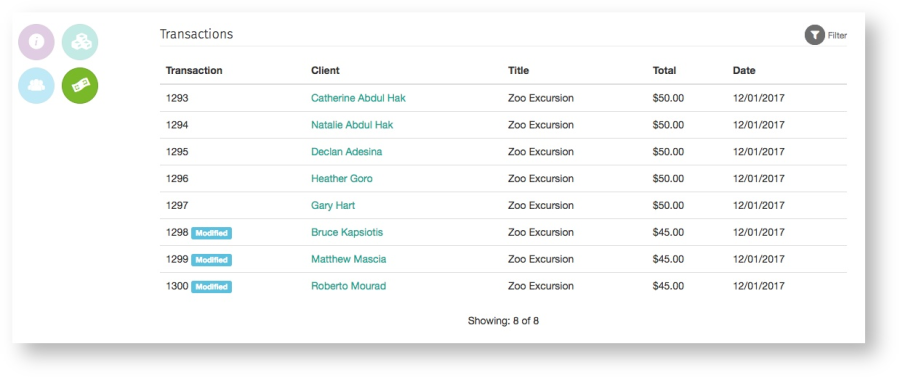Click the Filter funnel icon
900x378 pixels.
pos(814,35)
